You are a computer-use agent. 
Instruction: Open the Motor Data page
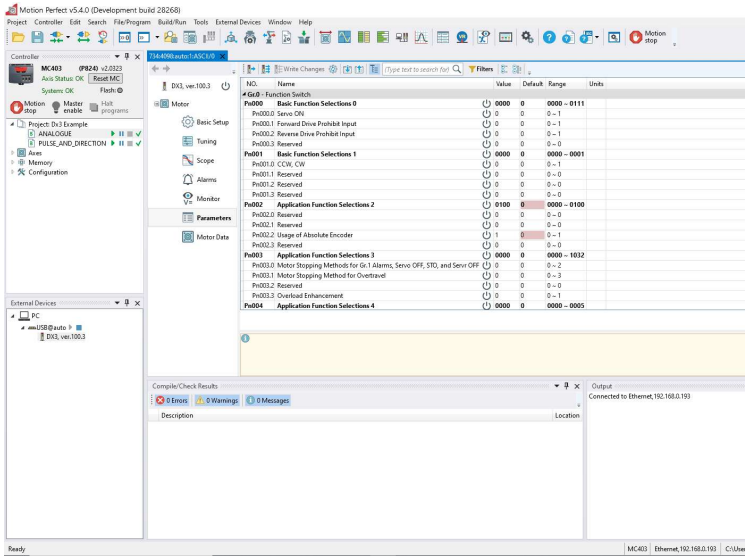[205, 237]
